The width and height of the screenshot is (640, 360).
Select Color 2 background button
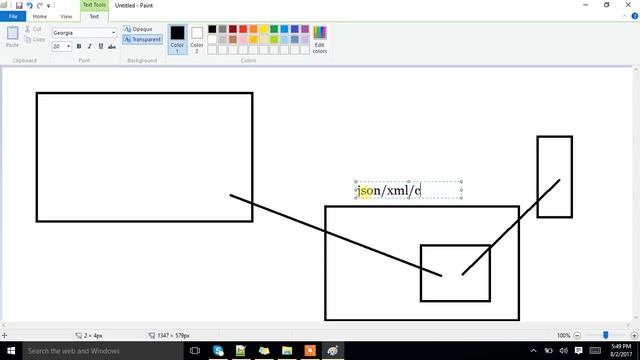197,39
